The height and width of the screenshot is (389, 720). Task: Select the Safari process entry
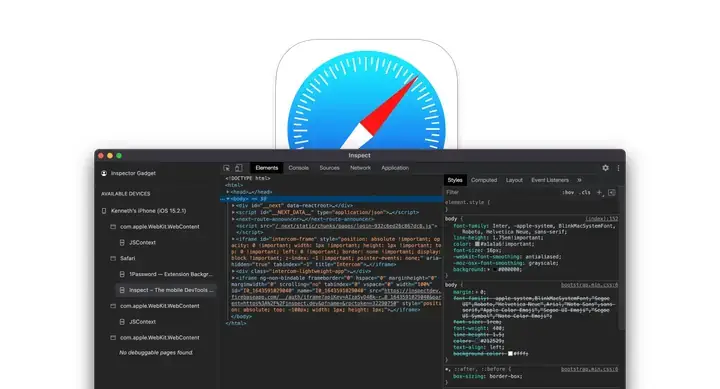[128, 259]
